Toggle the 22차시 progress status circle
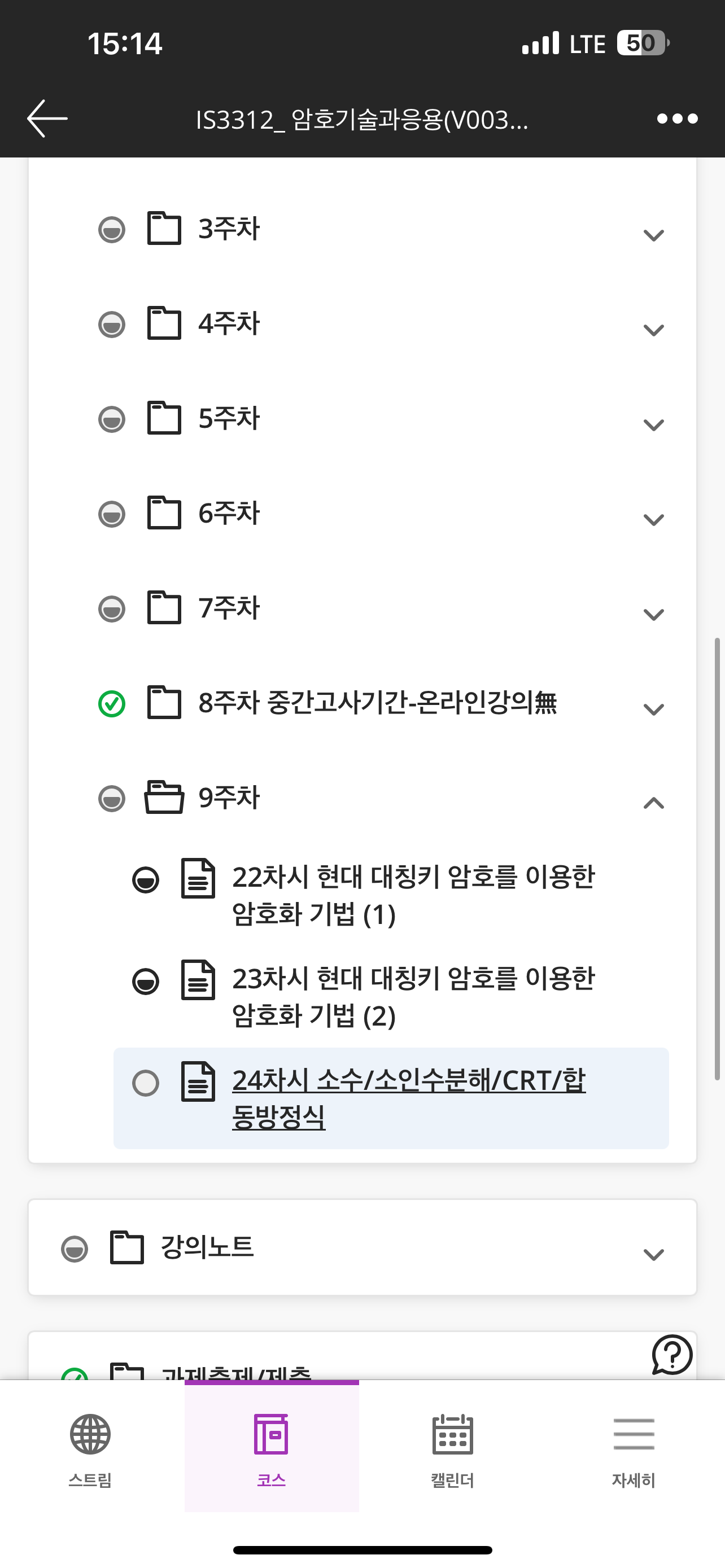This screenshot has width=725, height=1568. [146, 880]
